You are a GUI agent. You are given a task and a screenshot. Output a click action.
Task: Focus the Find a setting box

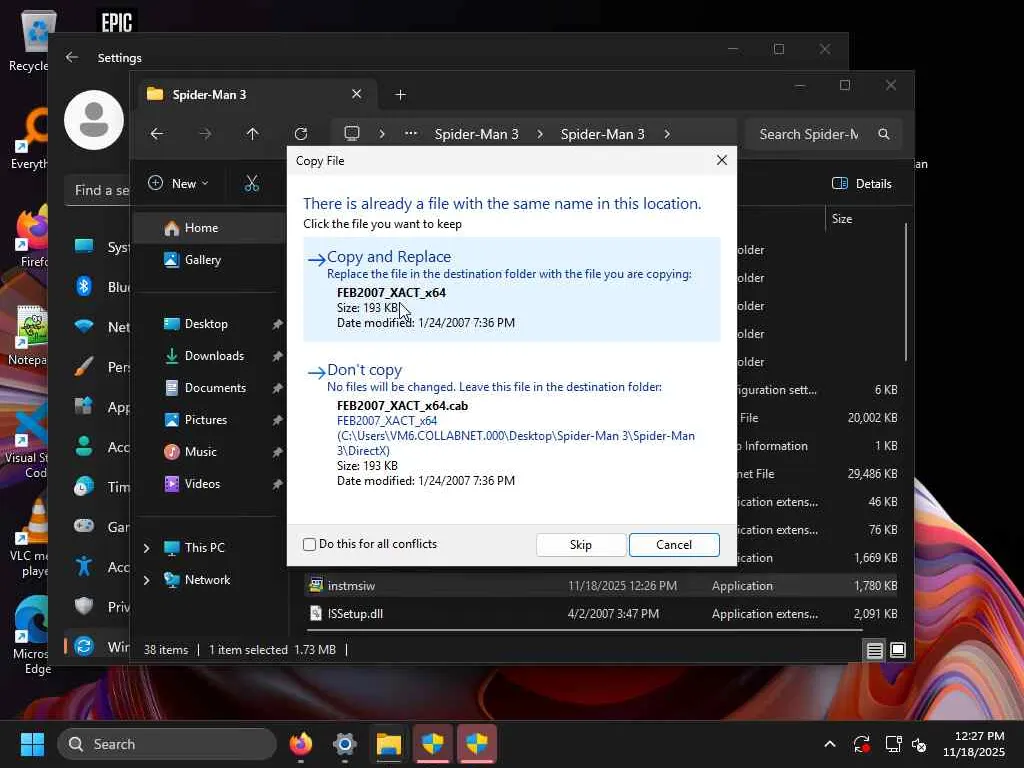(x=98, y=191)
